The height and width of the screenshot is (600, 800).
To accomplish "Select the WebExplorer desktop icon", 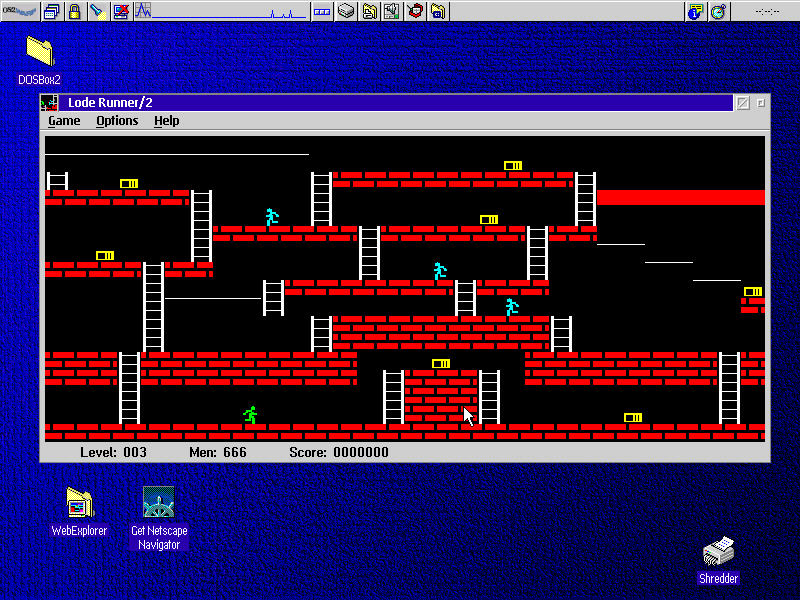I will [x=79, y=511].
